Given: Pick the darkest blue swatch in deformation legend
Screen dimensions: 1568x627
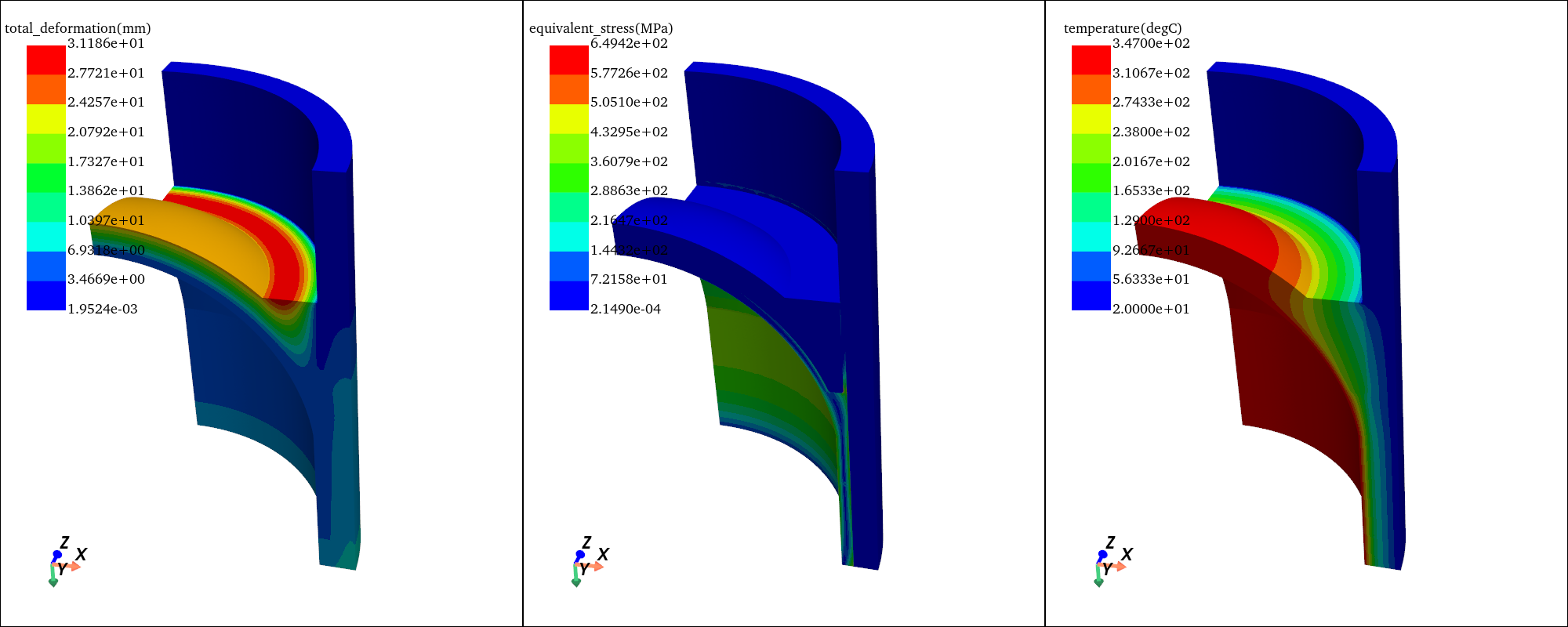Looking at the screenshot, I should [45, 295].
